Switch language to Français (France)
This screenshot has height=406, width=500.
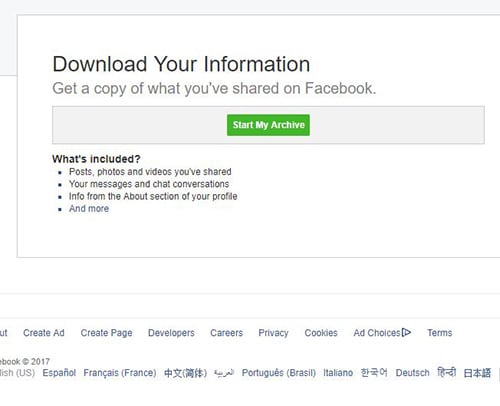[120, 373]
